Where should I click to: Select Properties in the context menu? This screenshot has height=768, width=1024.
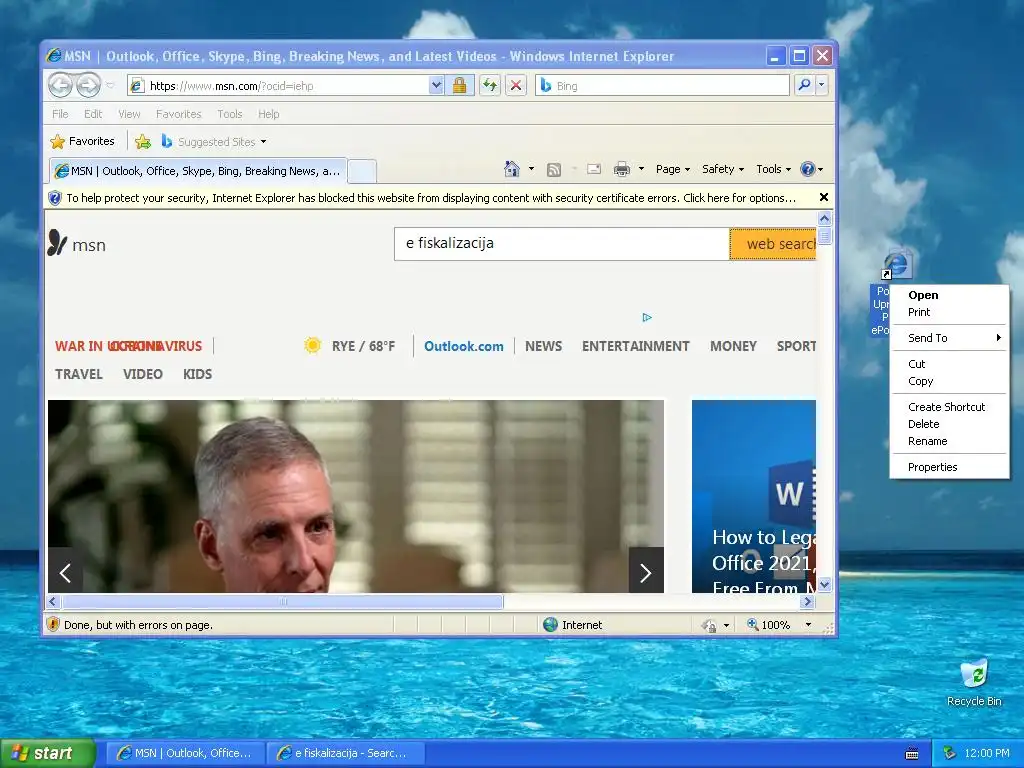(949, 467)
